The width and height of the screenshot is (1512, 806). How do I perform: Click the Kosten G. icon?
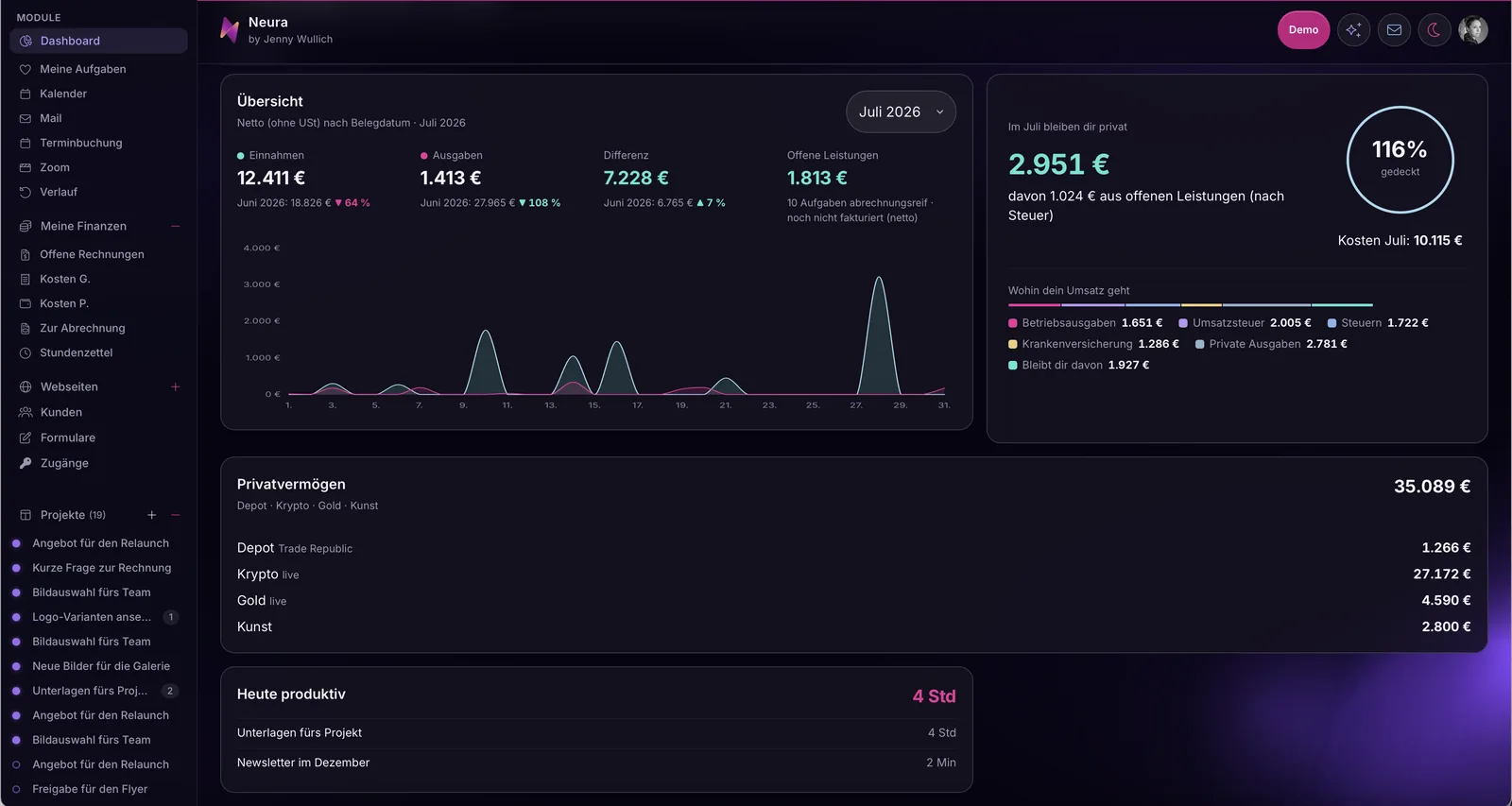tap(26, 279)
